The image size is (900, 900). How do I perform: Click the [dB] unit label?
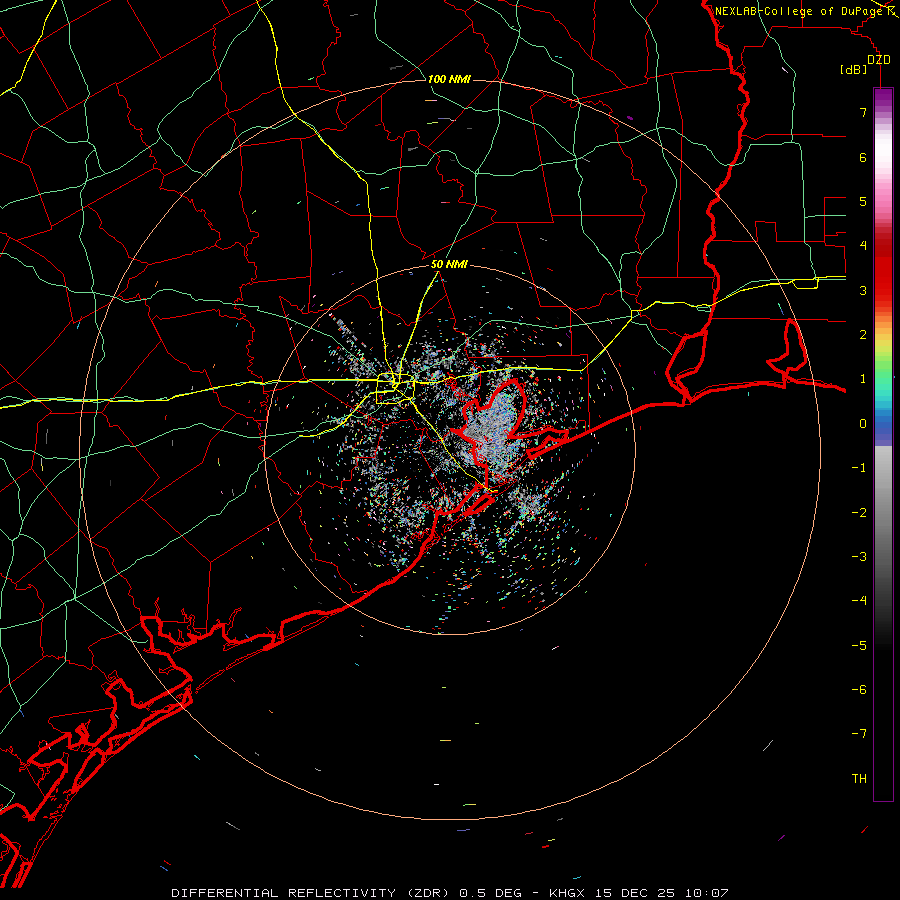pyautogui.click(x=854, y=69)
